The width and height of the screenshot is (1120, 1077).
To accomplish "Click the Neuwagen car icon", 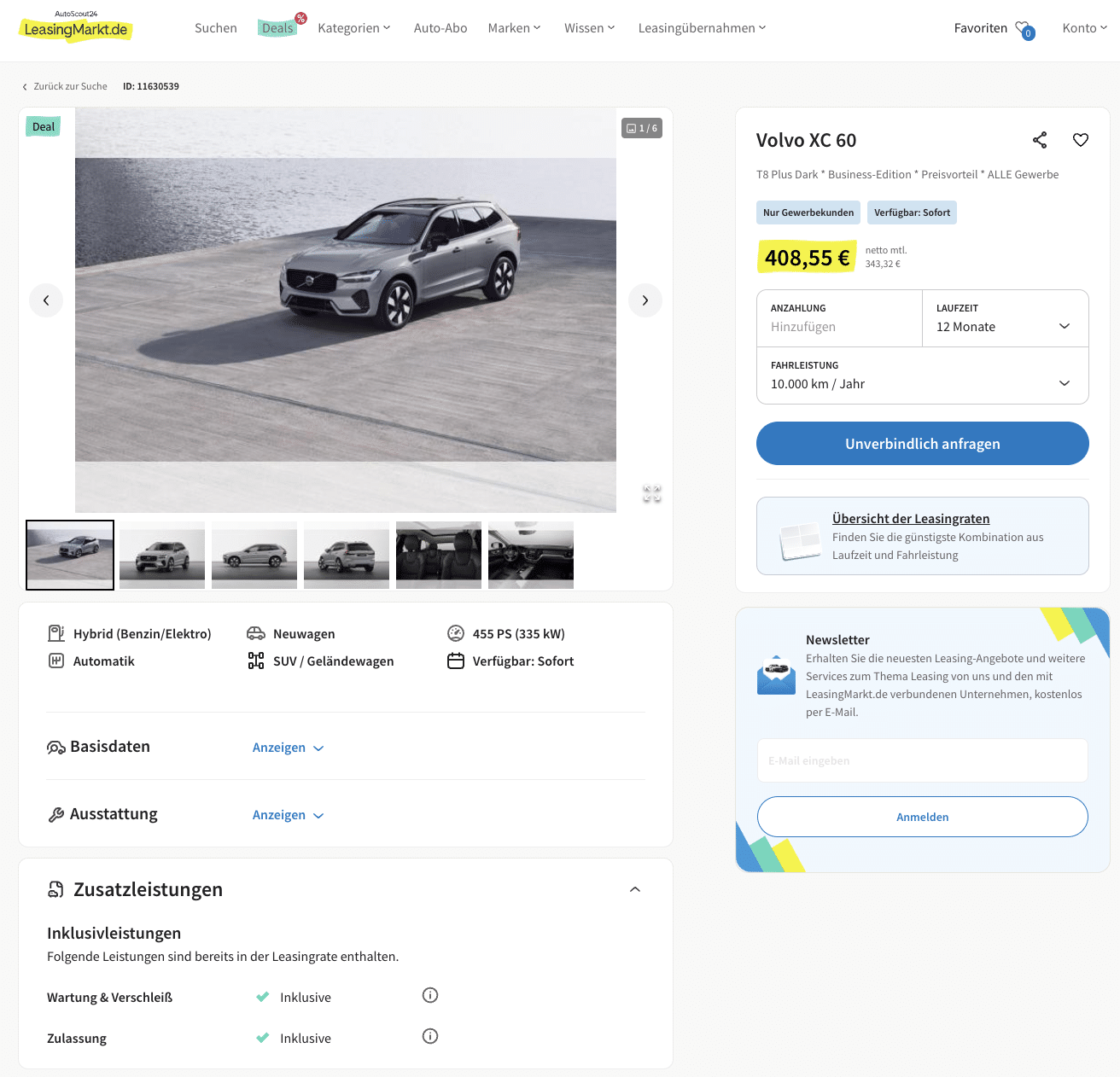I will pyautogui.click(x=256, y=633).
